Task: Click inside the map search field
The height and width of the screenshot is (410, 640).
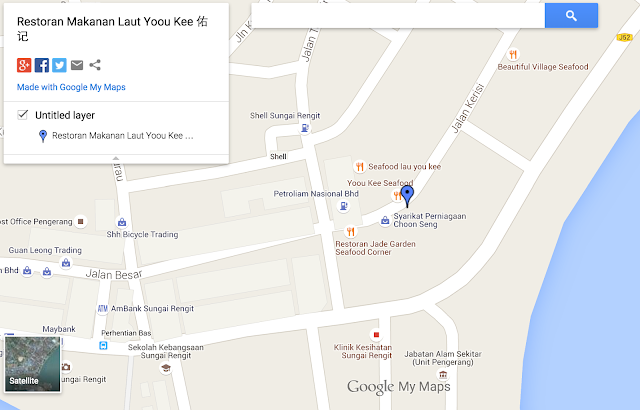Action: point(398,16)
